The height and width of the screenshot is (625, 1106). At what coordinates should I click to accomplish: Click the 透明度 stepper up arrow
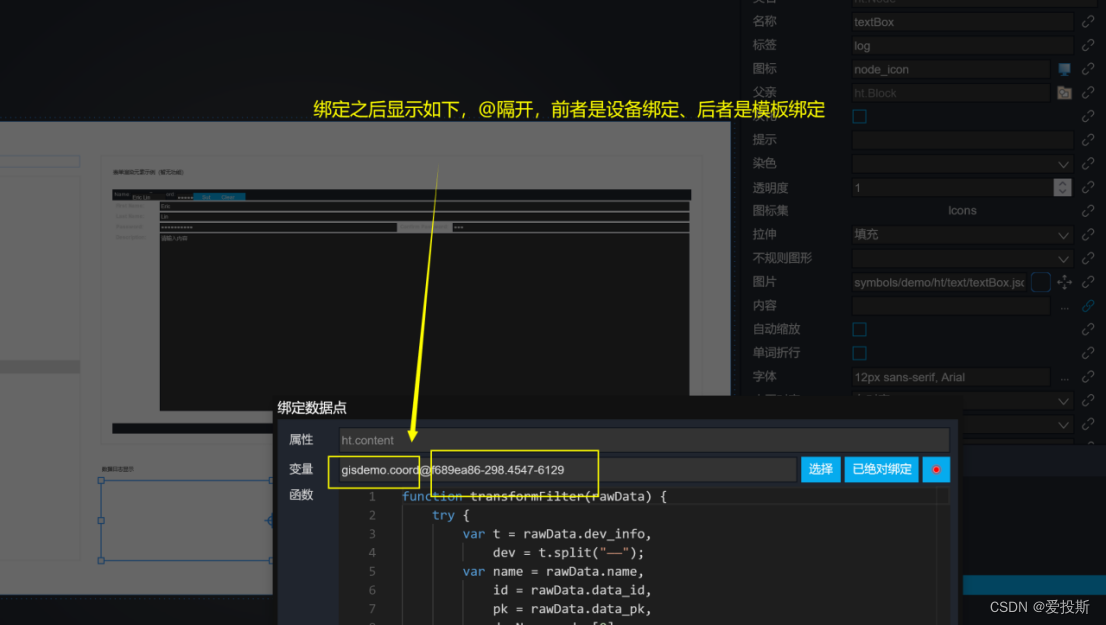coord(1063,183)
